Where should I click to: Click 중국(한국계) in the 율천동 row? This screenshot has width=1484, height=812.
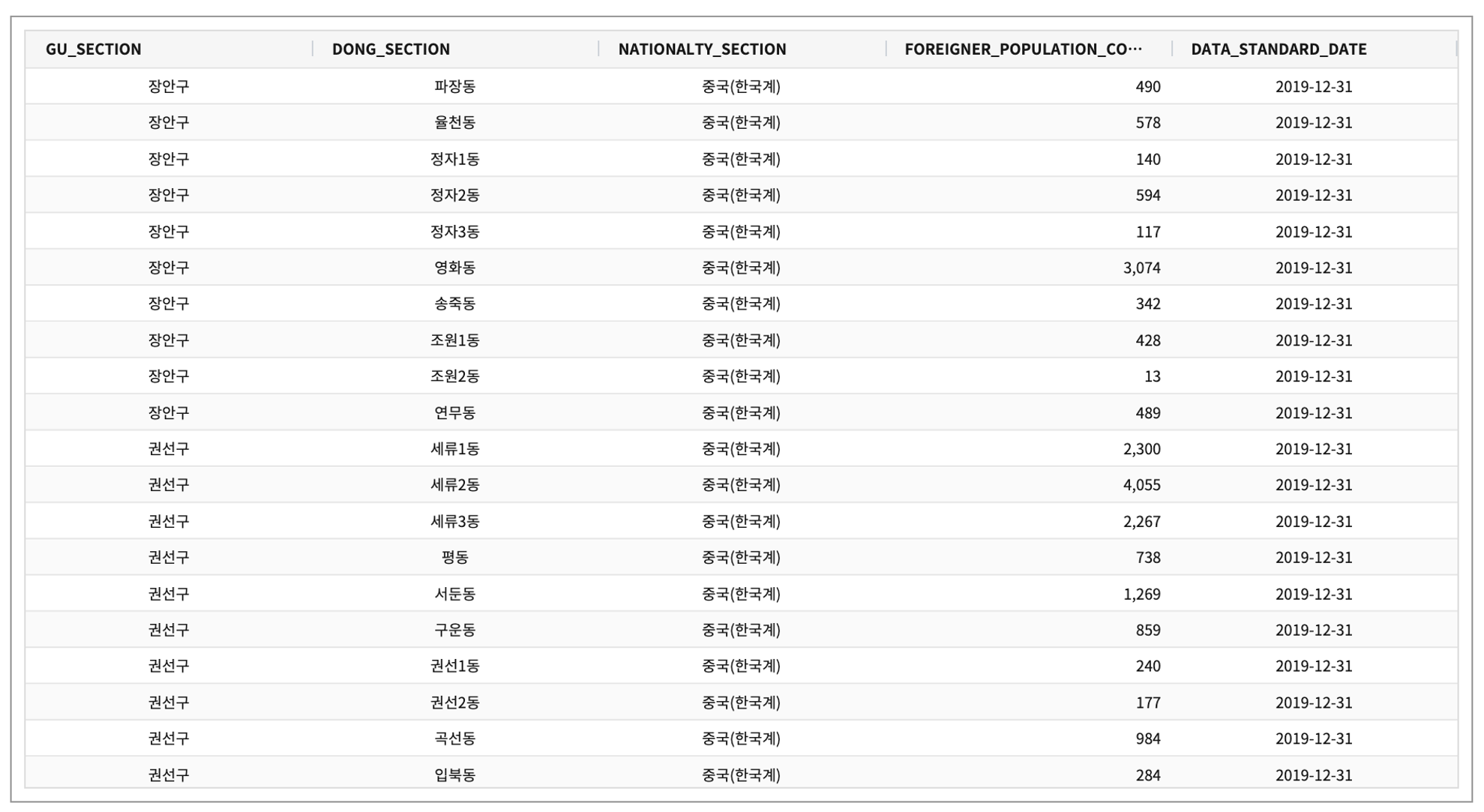coord(741,122)
